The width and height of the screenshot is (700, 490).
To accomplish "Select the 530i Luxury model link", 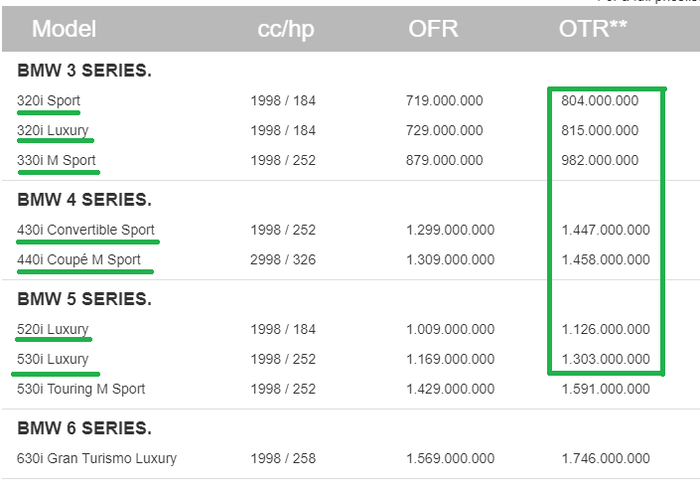I will click(53, 359).
